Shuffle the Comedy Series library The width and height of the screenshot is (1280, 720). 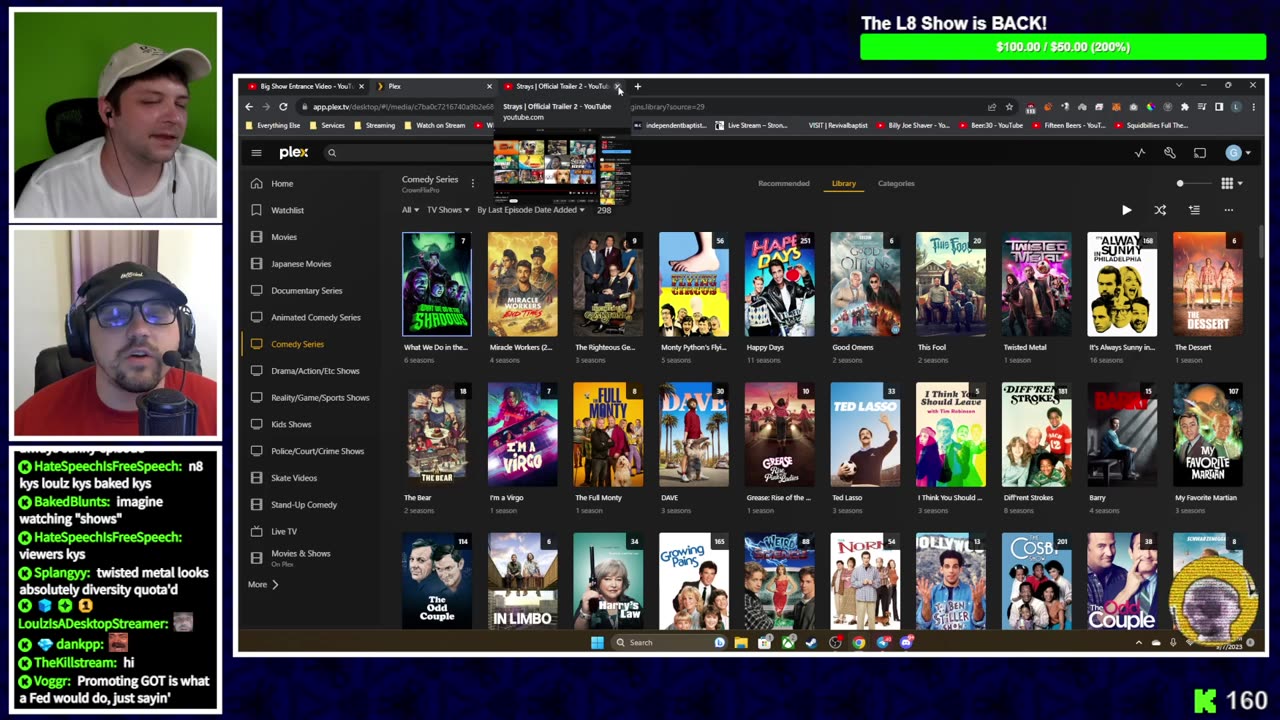coord(1160,210)
